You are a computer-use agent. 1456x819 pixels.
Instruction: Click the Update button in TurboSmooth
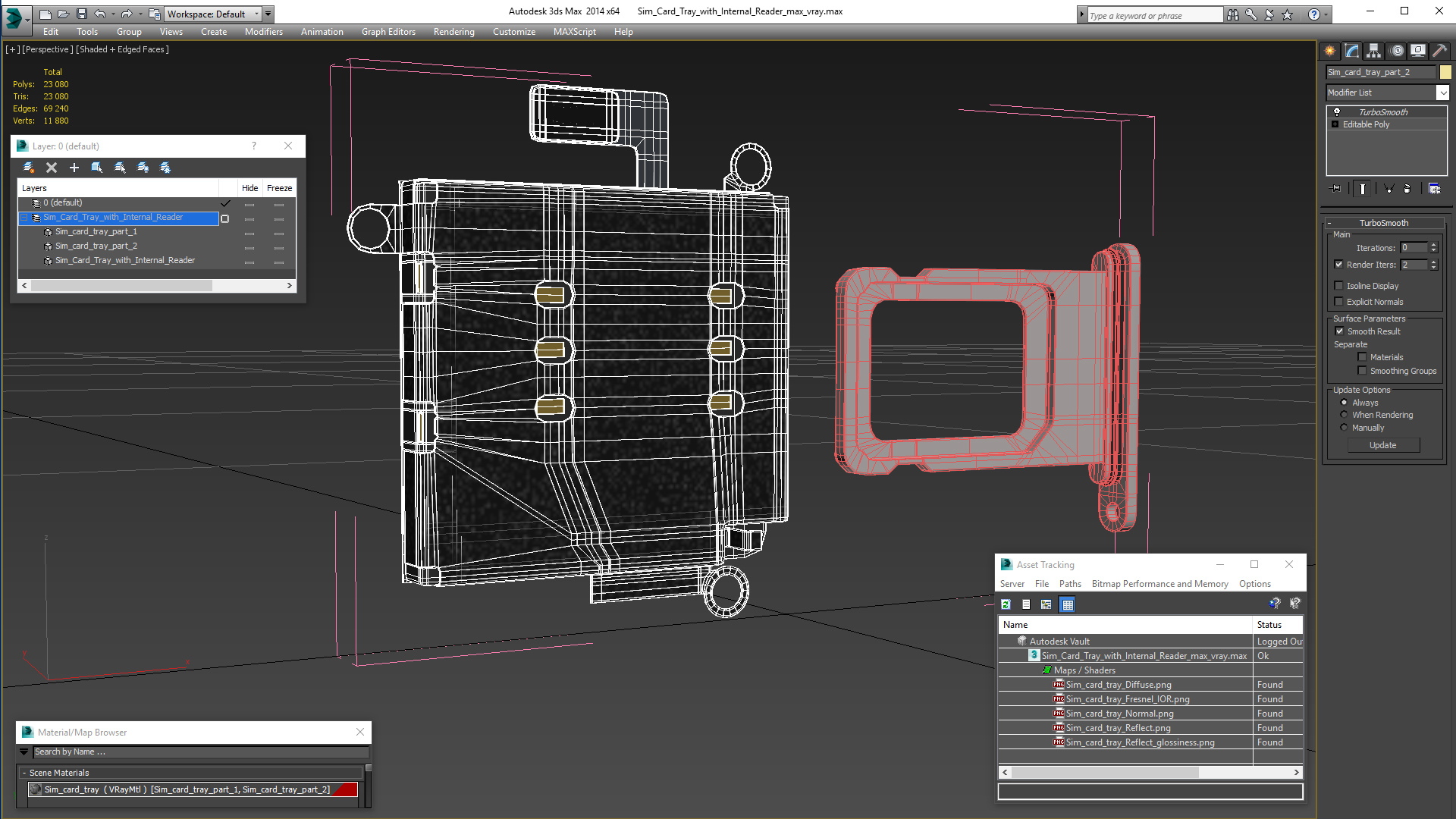[x=1382, y=445]
